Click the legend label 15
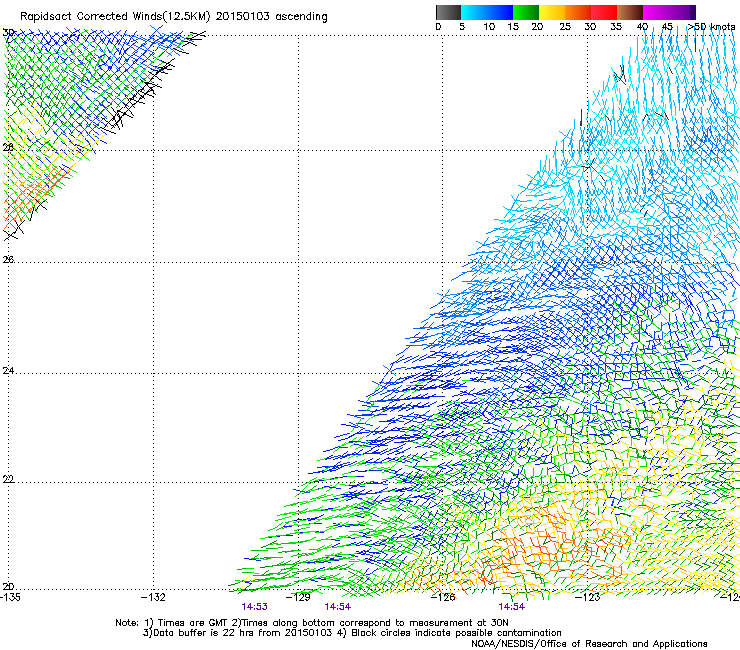 [x=513, y=27]
